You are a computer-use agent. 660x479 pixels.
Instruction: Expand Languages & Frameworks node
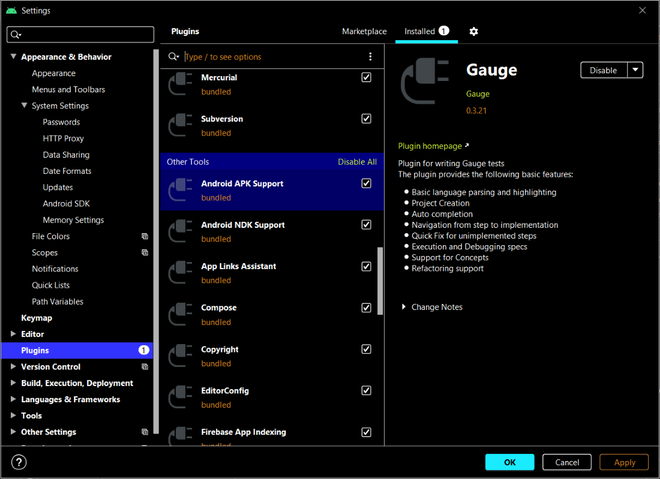(13, 399)
